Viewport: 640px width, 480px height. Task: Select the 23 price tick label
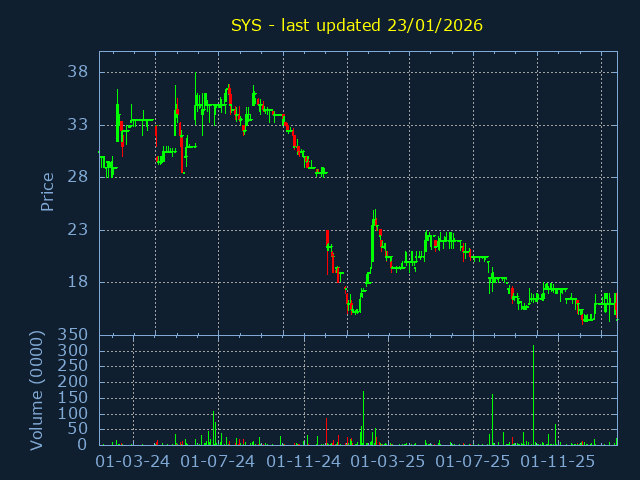(x=79, y=230)
